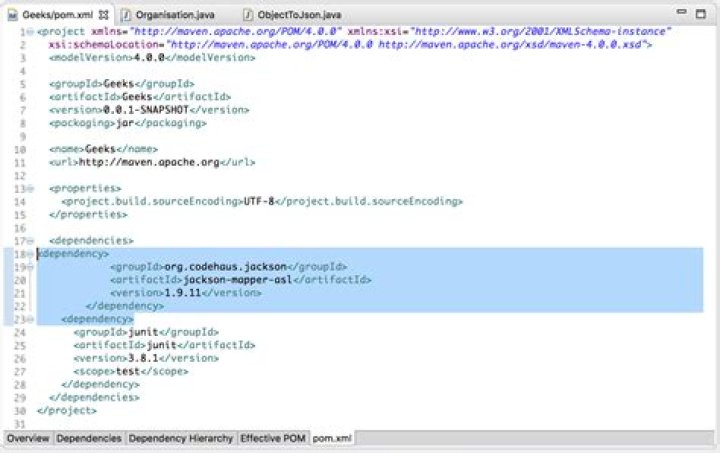The height and width of the screenshot is (453, 720).
Task: Click the pom.xml Maven file icon
Action: (x=12, y=15)
